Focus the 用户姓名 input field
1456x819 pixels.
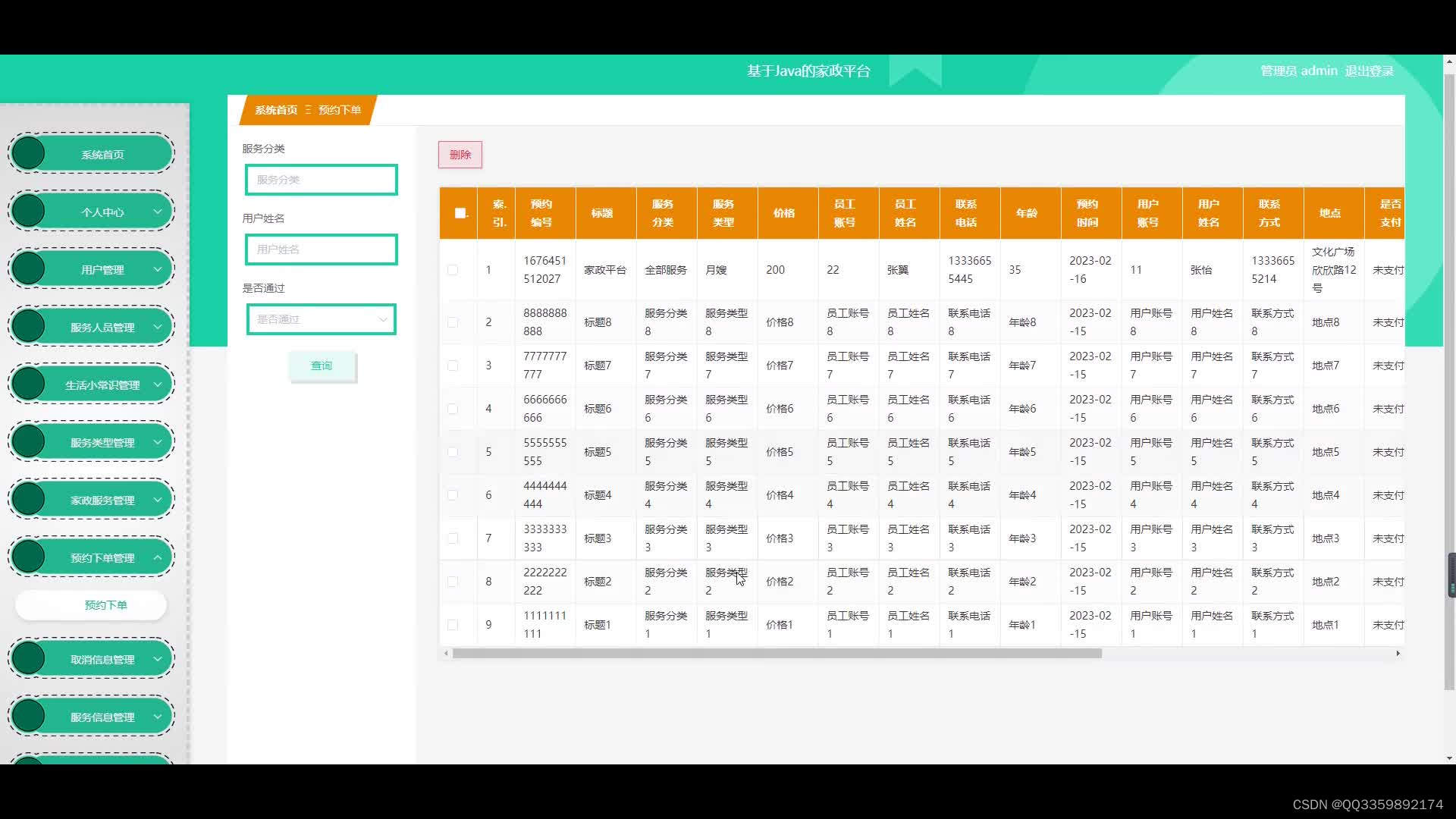point(322,249)
